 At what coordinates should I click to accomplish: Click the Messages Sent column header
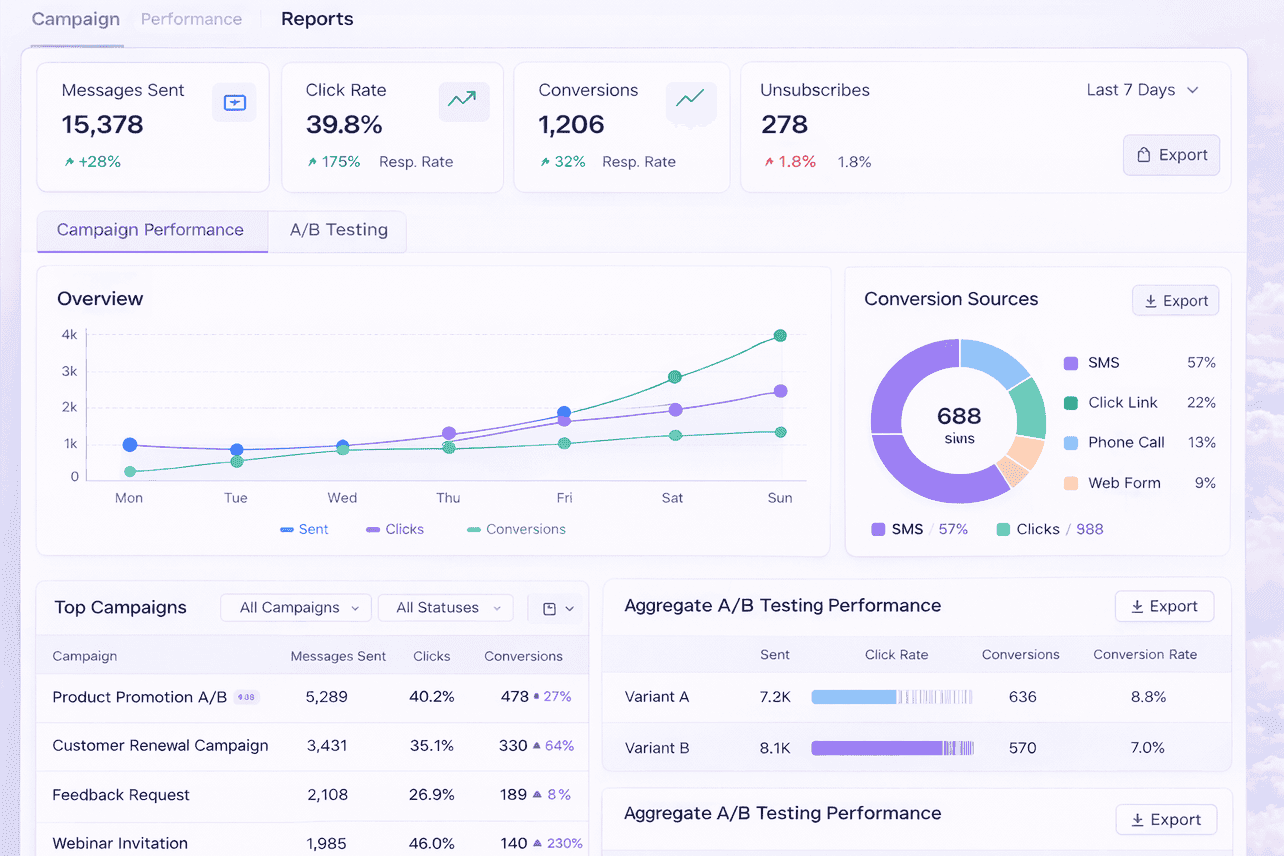point(338,657)
